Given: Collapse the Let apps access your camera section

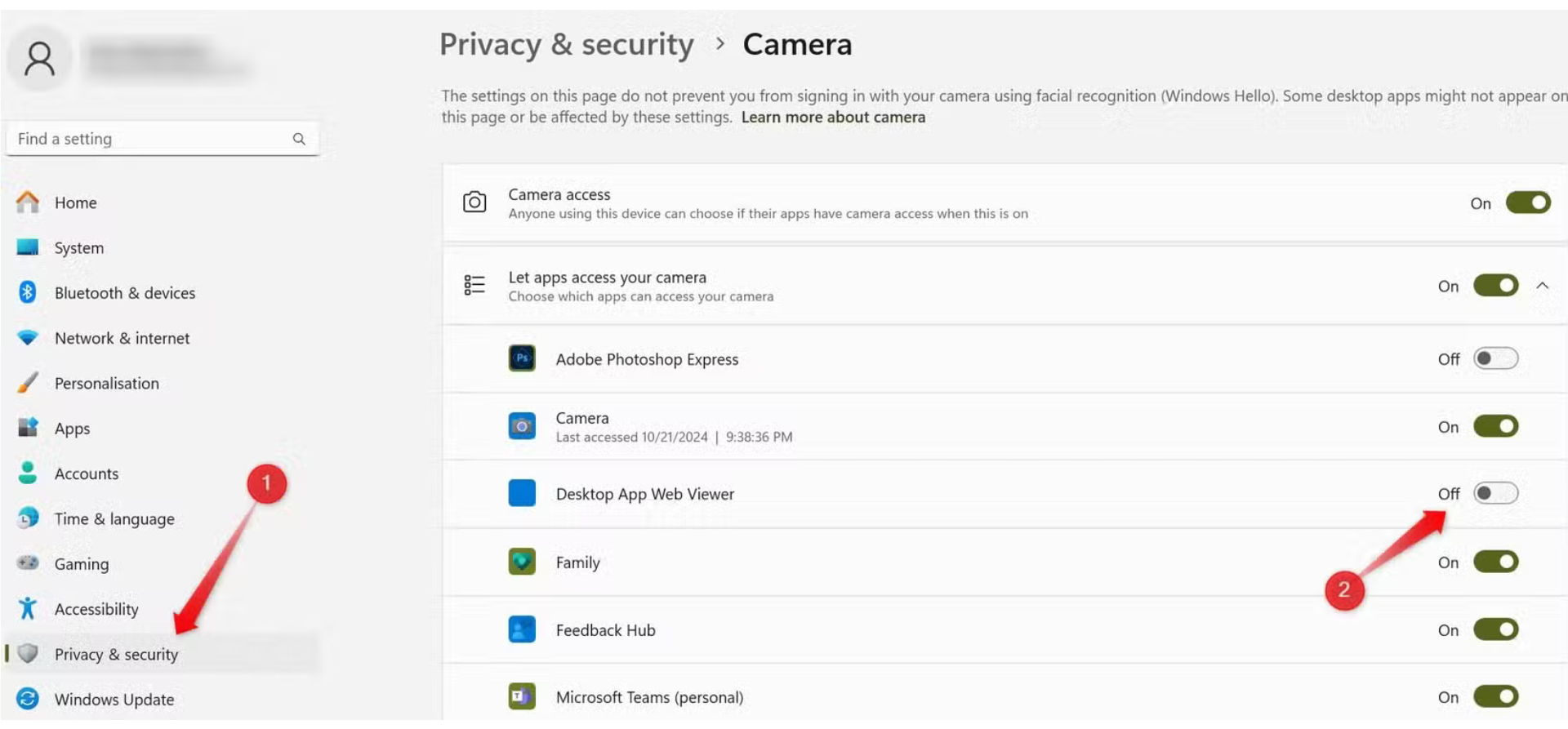Looking at the screenshot, I should 1542,286.
